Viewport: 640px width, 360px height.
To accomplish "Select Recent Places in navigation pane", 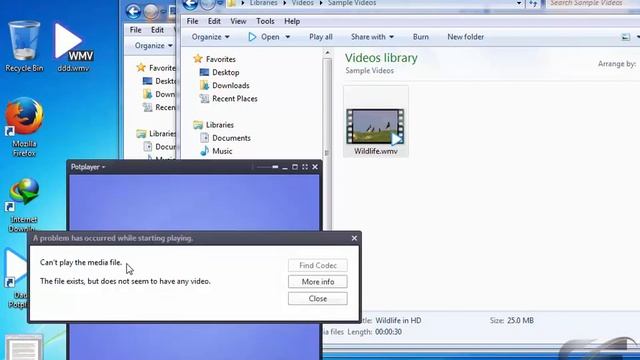I will pyautogui.click(x=235, y=98).
